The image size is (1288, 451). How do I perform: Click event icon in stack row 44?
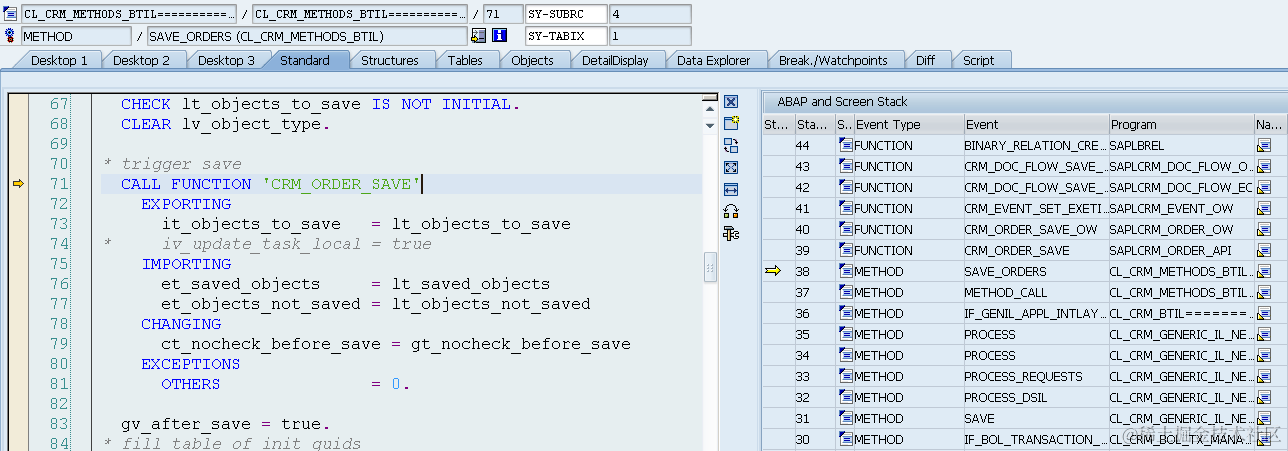[x=845, y=145]
